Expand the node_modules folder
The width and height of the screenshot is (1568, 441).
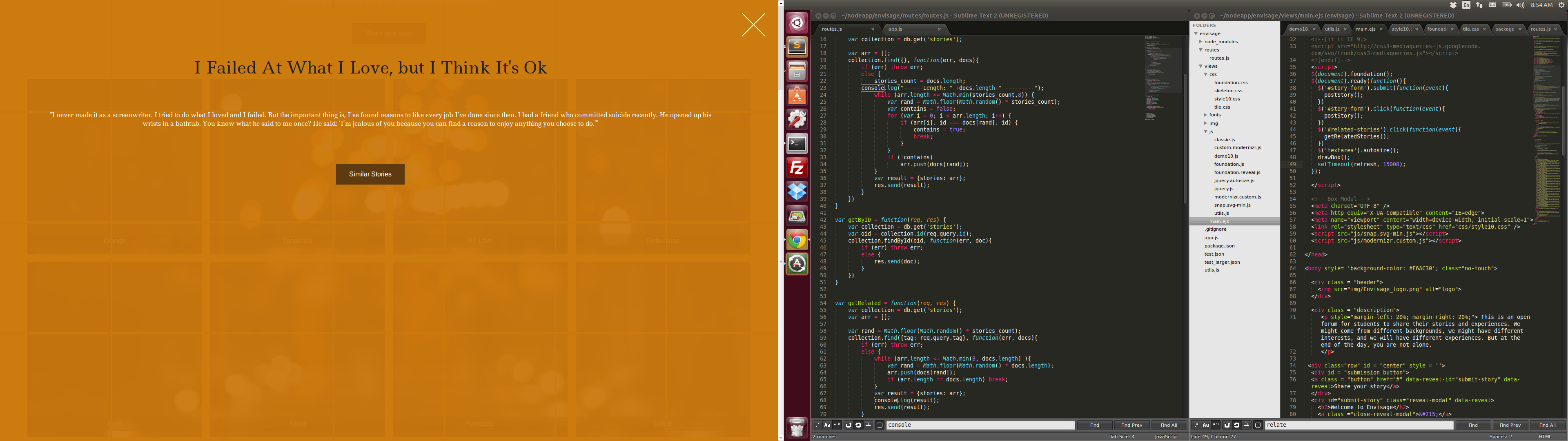[1201, 42]
